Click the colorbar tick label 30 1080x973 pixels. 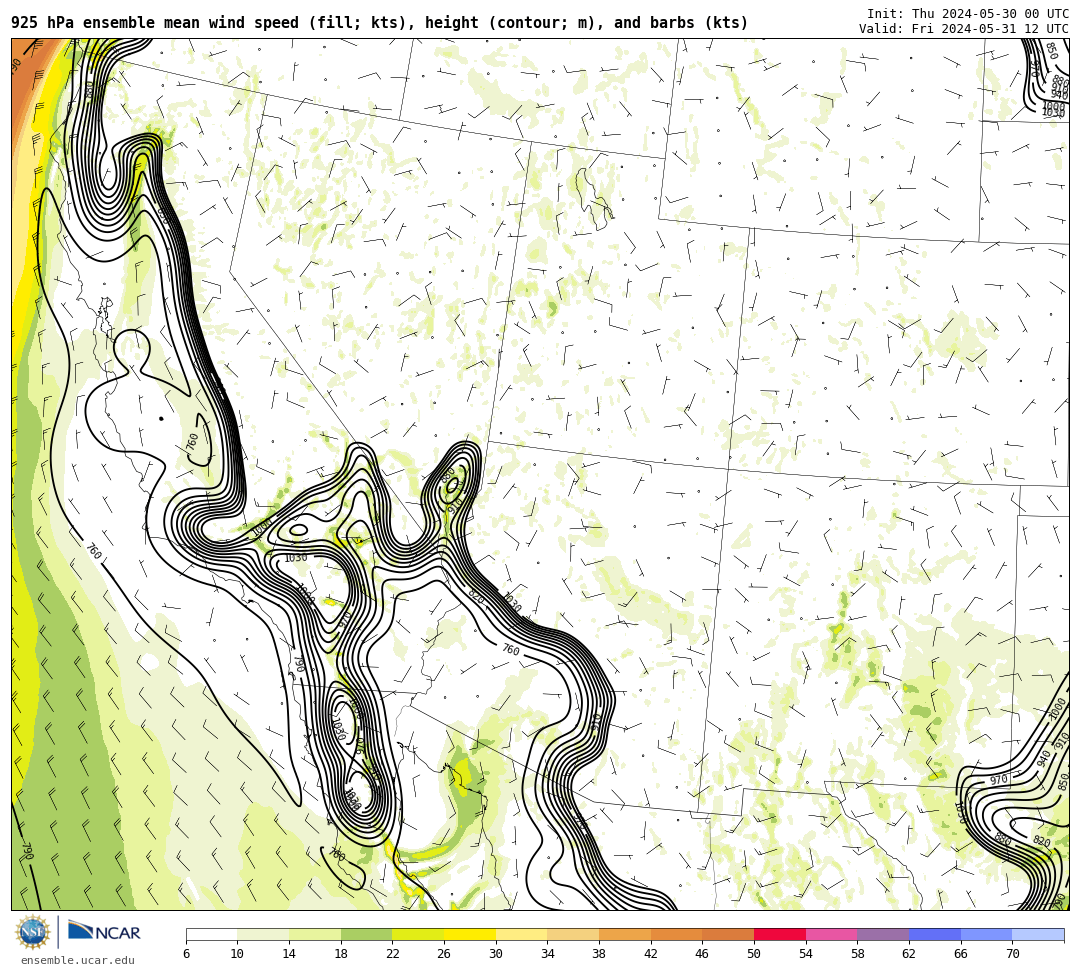[496, 954]
